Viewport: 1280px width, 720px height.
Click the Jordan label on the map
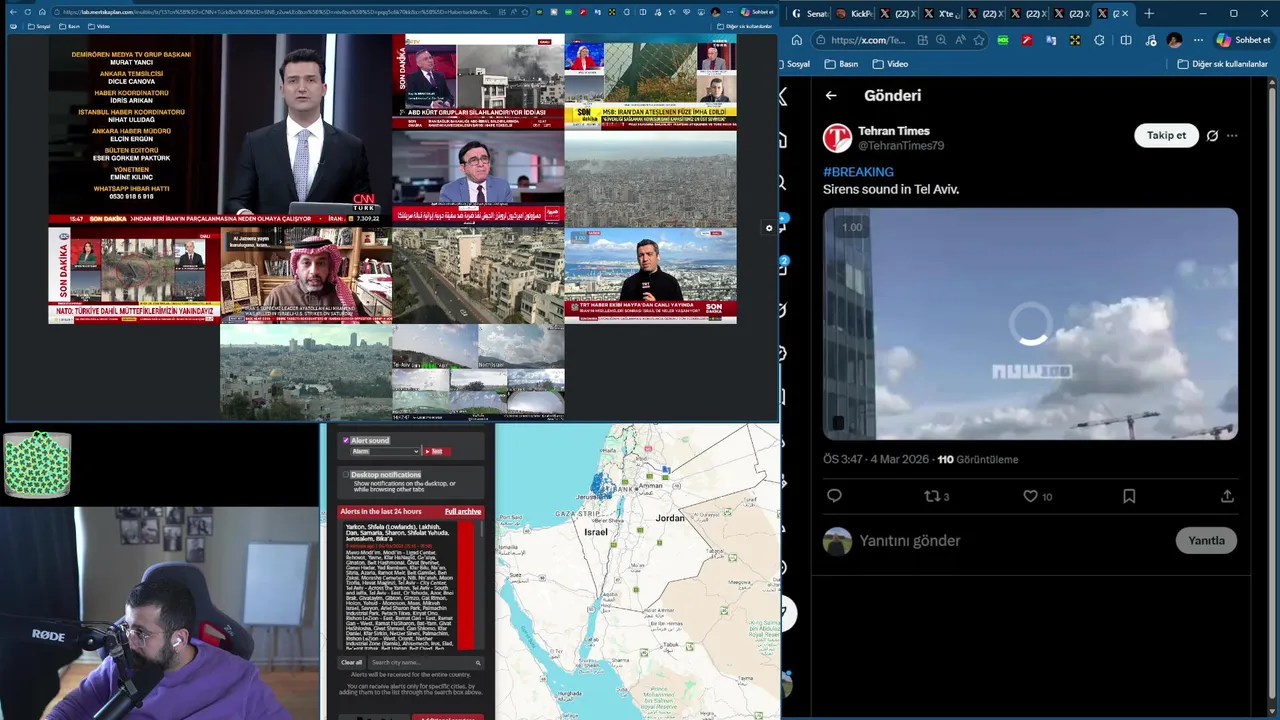point(670,518)
